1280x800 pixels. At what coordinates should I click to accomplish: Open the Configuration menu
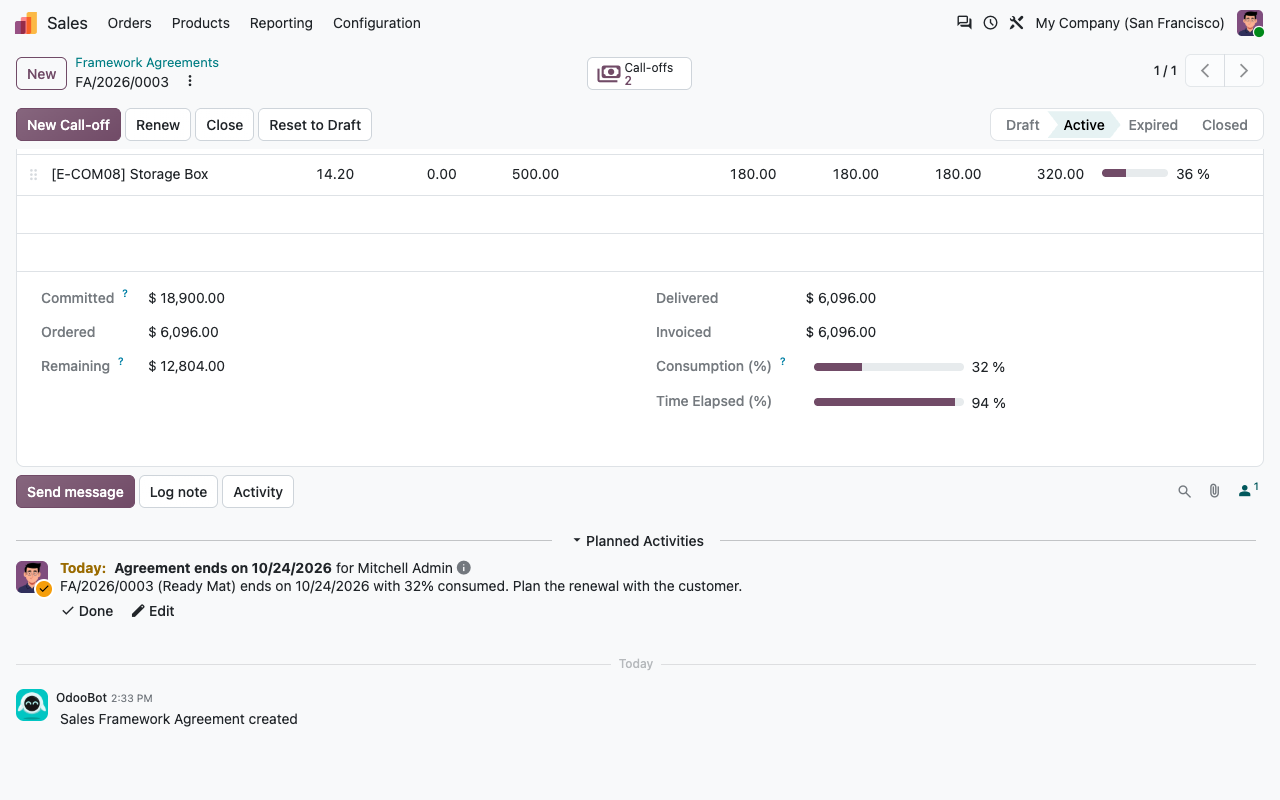point(377,23)
